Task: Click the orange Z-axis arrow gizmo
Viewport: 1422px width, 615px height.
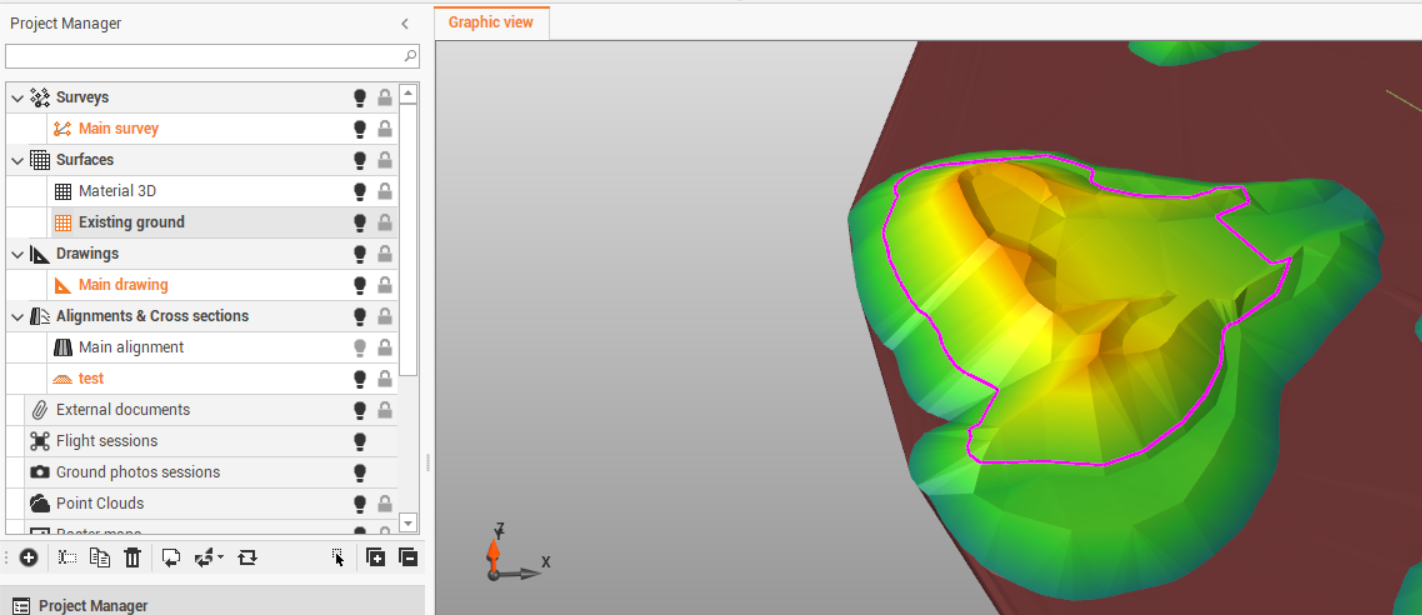Action: (x=495, y=550)
